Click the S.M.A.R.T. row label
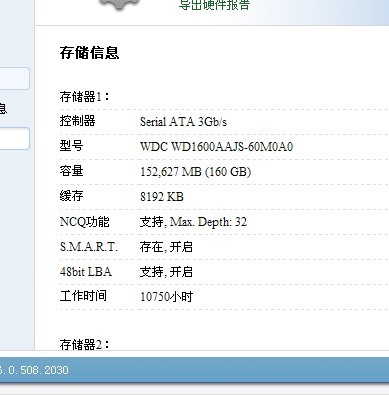 [x=89, y=247]
